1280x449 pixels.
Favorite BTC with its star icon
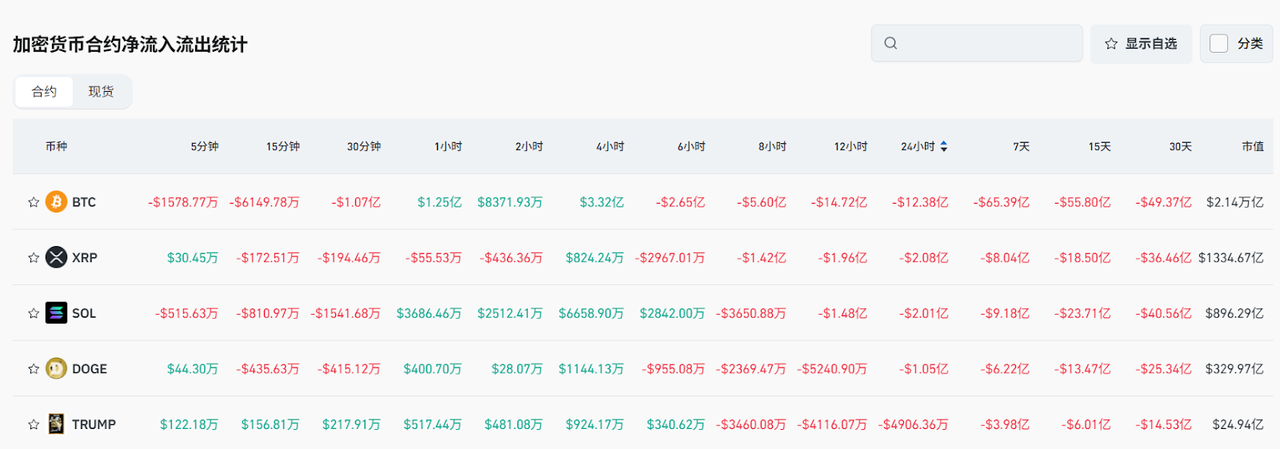pos(33,202)
